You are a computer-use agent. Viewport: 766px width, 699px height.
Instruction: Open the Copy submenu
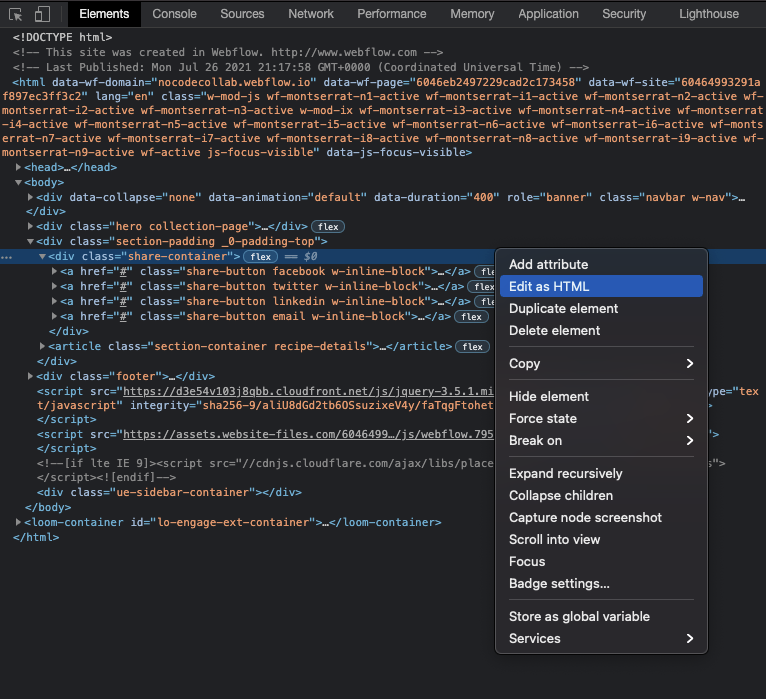(601, 363)
